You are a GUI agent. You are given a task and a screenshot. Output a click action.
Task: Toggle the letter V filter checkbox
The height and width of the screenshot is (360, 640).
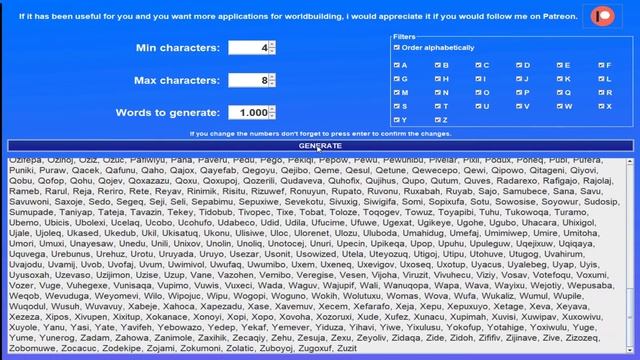(x=519, y=107)
